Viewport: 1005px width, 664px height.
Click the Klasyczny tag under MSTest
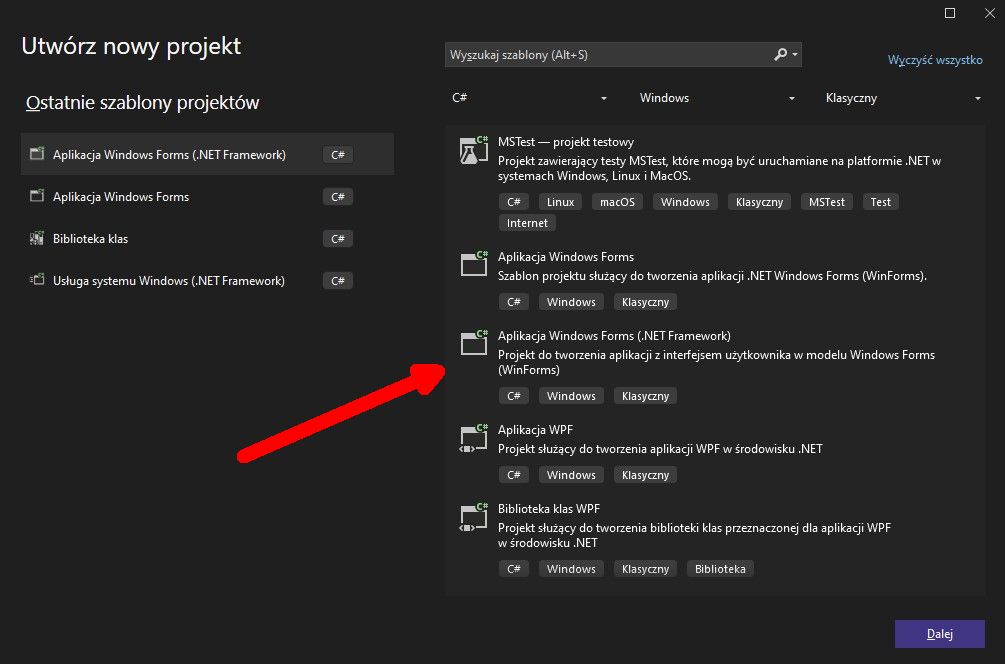coord(760,202)
